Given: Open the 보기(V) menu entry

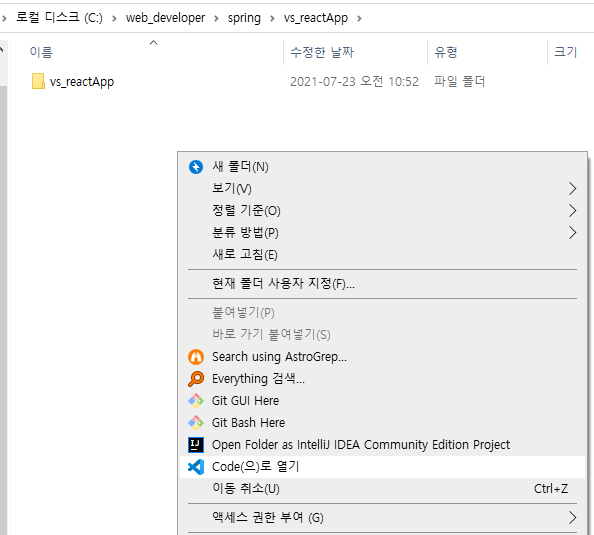Looking at the screenshot, I should tap(383, 189).
